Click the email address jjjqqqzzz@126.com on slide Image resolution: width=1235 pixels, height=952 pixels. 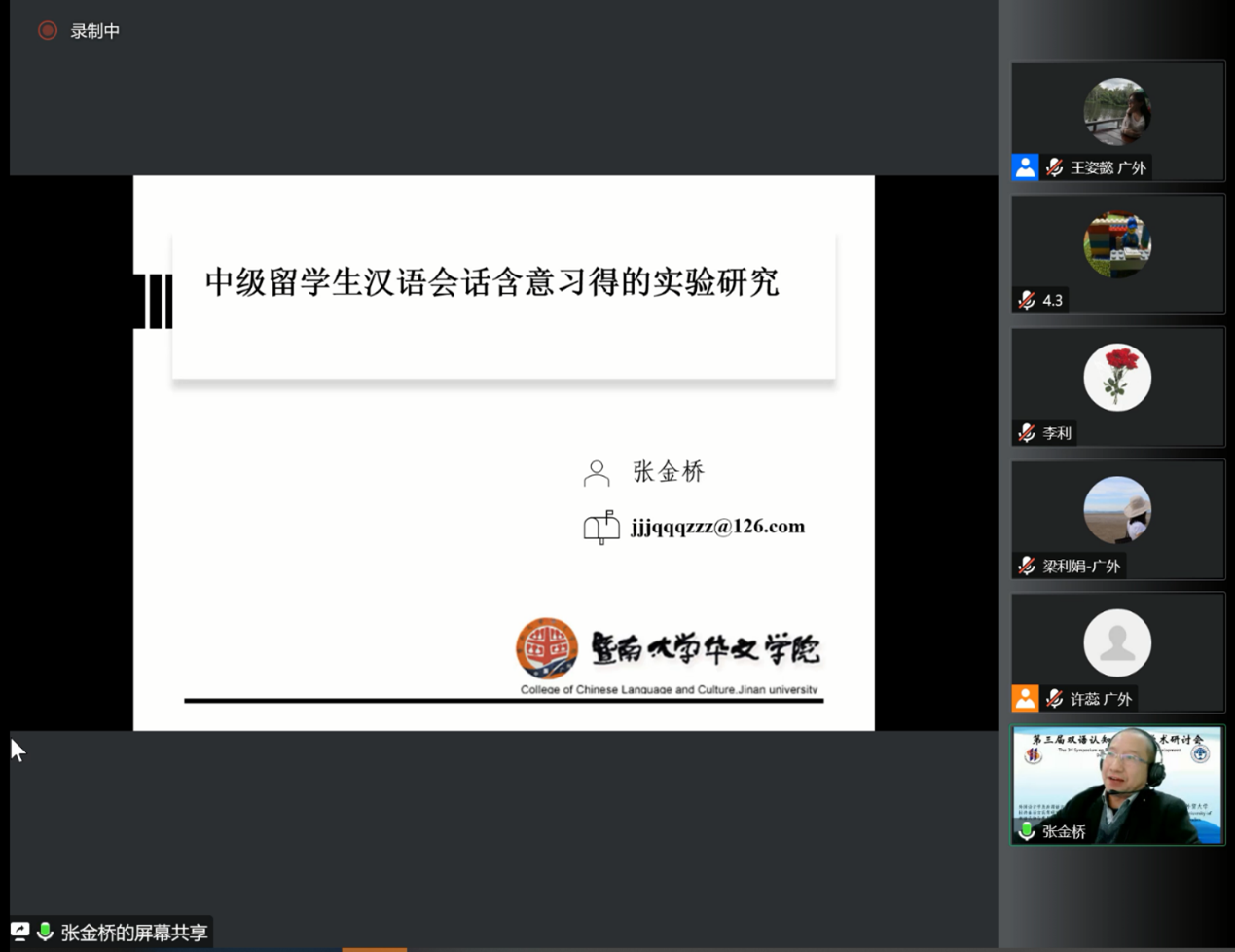[x=717, y=527]
